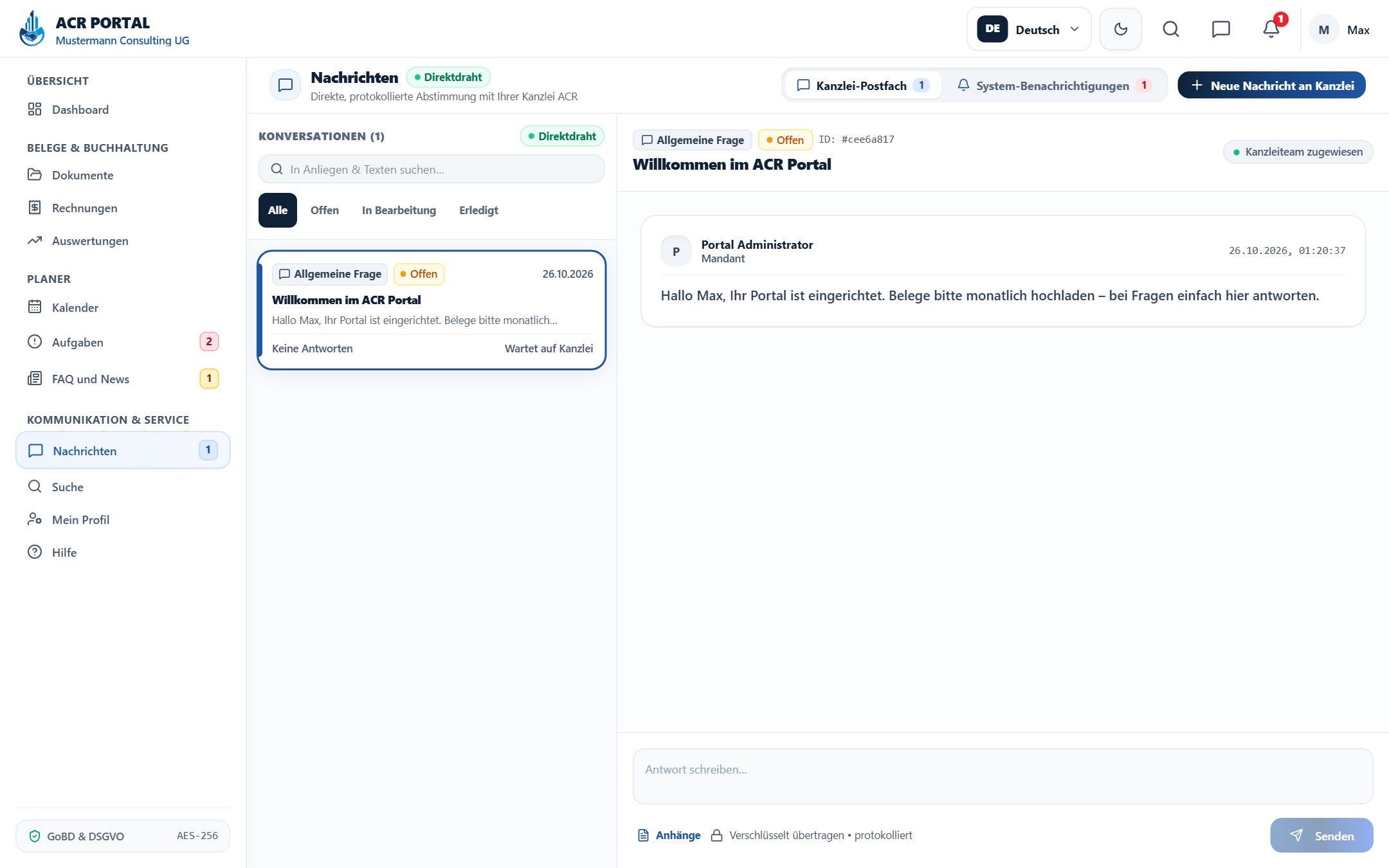Click the Portal Administrator sender name
The image size is (1389, 868).
pos(757,244)
